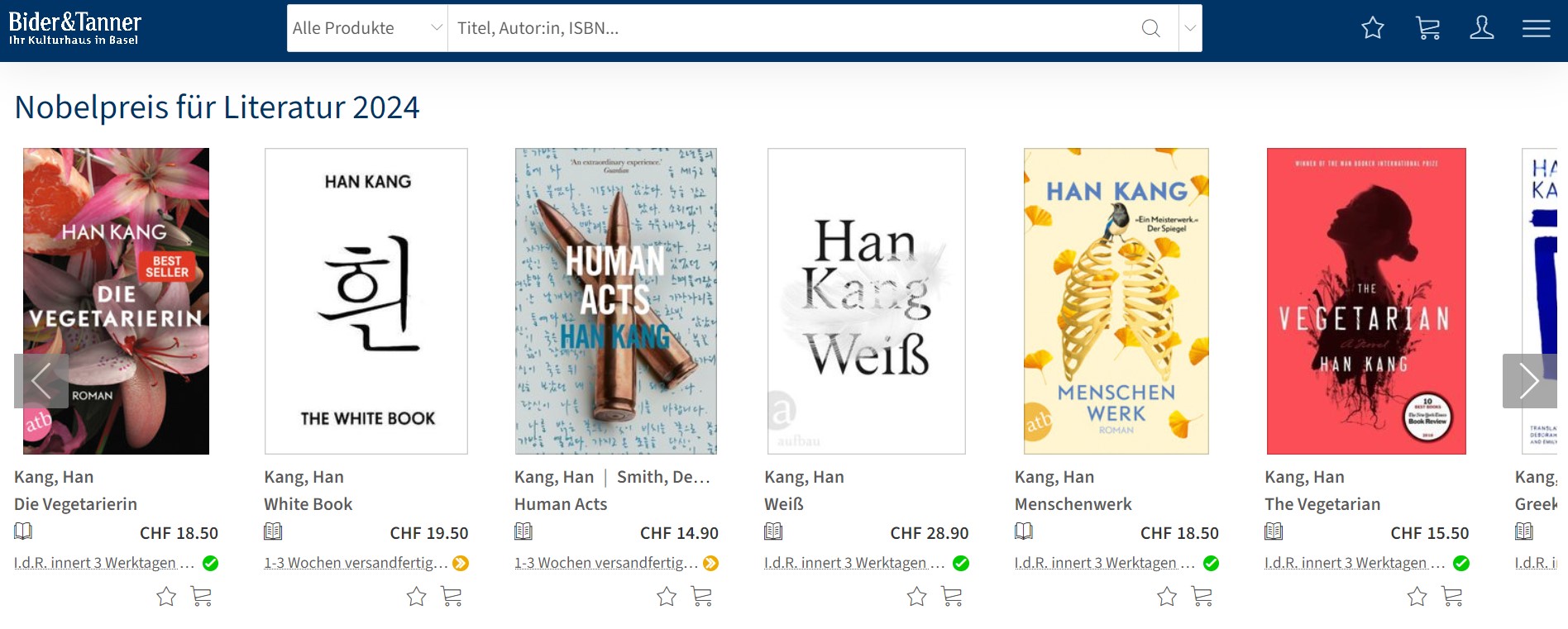The width and height of the screenshot is (1568, 629).
Task: Add Die Vegetarierin to cart
Action: pos(201,596)
